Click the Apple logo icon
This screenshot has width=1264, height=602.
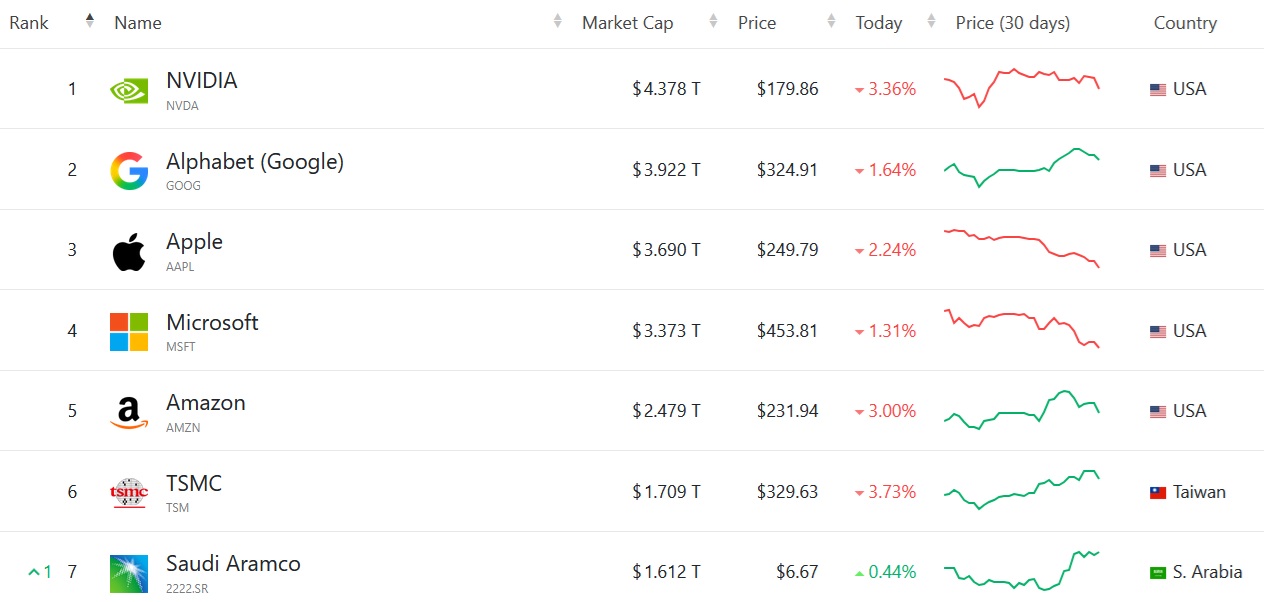pyautogui.click(x=129, y=251)
